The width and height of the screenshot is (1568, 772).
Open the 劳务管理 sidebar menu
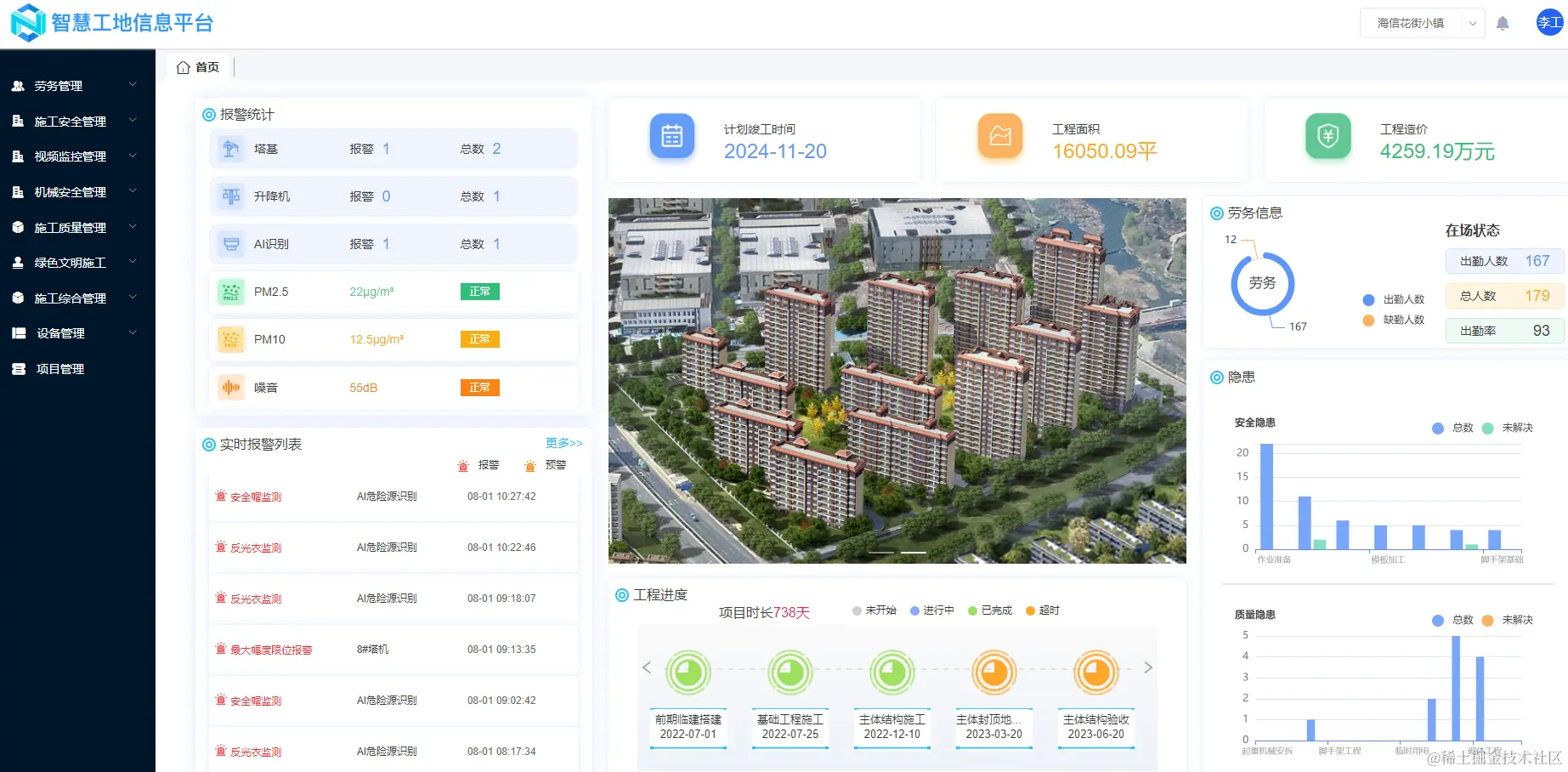[77, 86]
